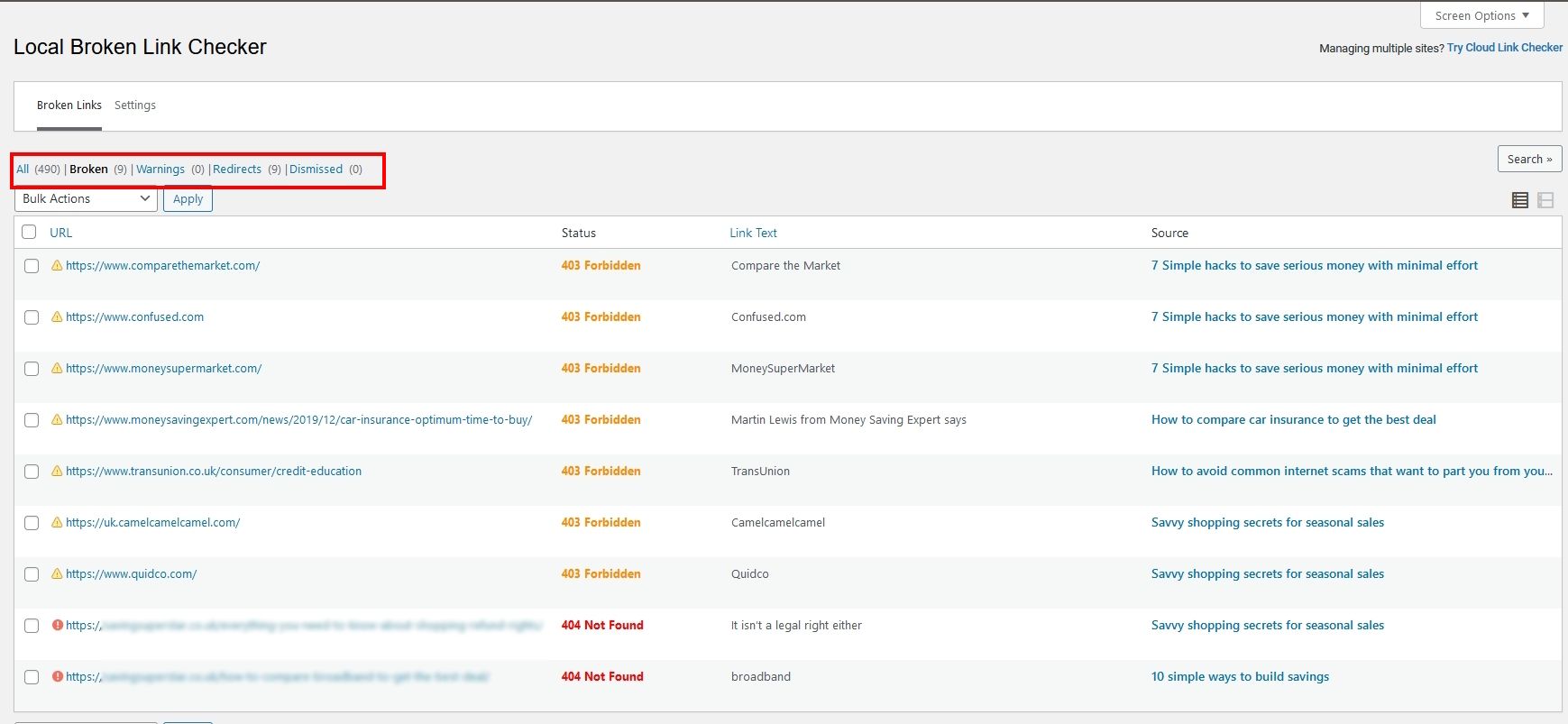
Task: Check the confused.com row checkbox
Action: (x=32, y=317)
